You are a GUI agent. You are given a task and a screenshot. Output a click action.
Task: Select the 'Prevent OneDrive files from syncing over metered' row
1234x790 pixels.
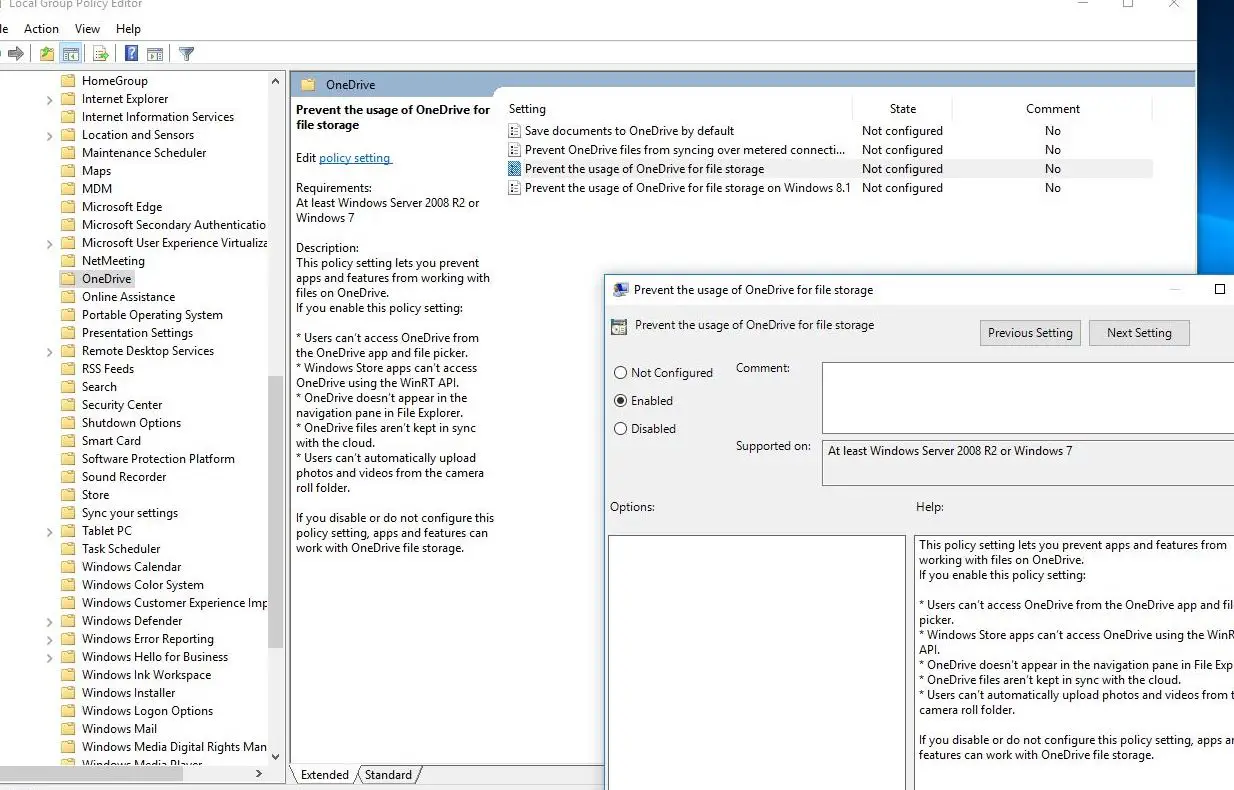pos(830,150)
